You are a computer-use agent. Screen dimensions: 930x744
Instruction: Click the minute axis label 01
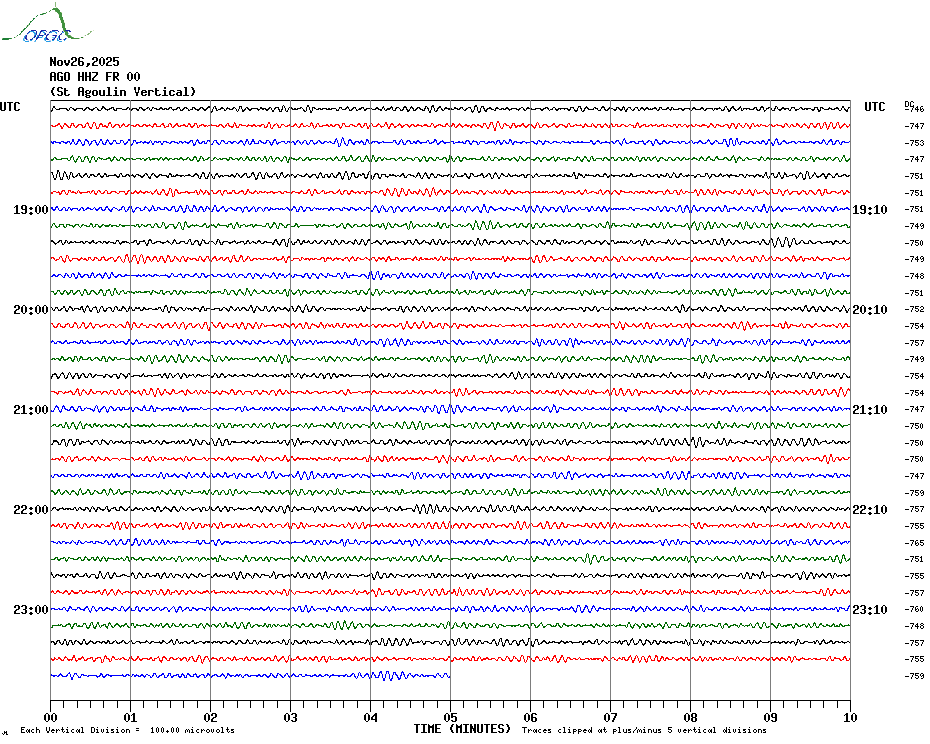pyautogui.click(x=130, y=717)
